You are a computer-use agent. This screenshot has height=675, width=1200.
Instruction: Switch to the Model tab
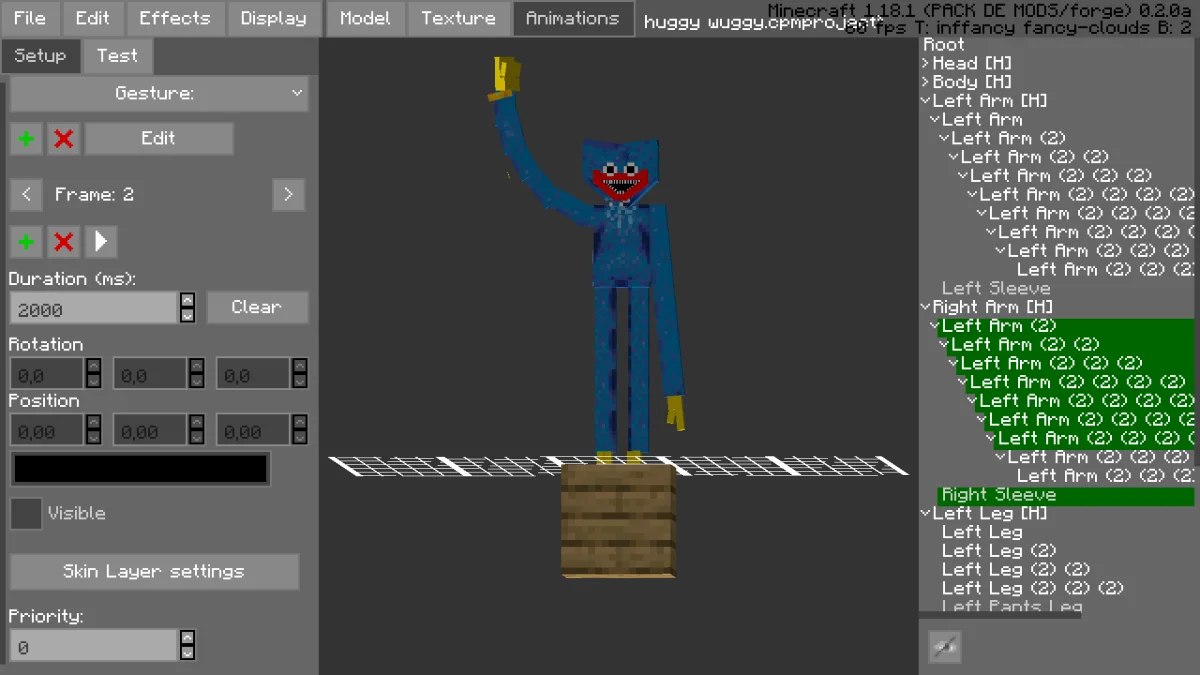(365, 18)
